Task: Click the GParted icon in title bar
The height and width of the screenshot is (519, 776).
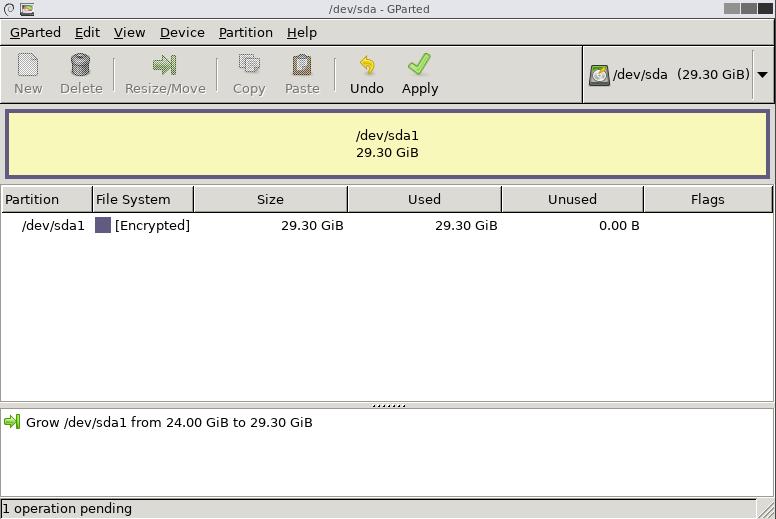Action: [x=27, y=9]
